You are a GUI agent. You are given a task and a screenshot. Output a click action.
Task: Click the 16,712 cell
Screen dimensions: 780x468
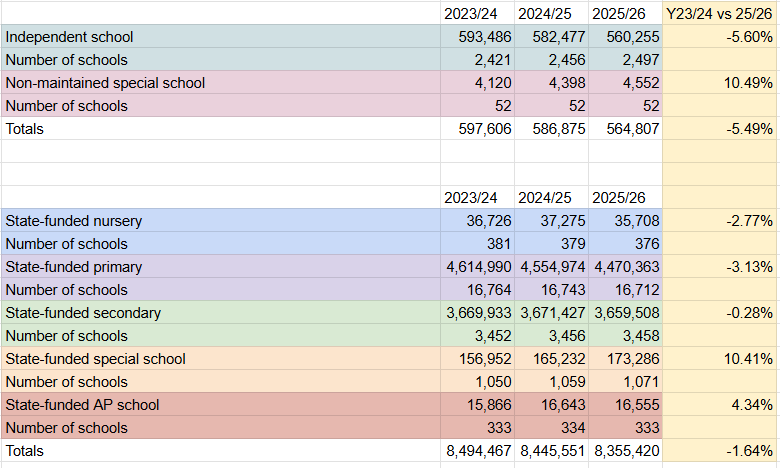pyautogui.click(x=625, y=289)
